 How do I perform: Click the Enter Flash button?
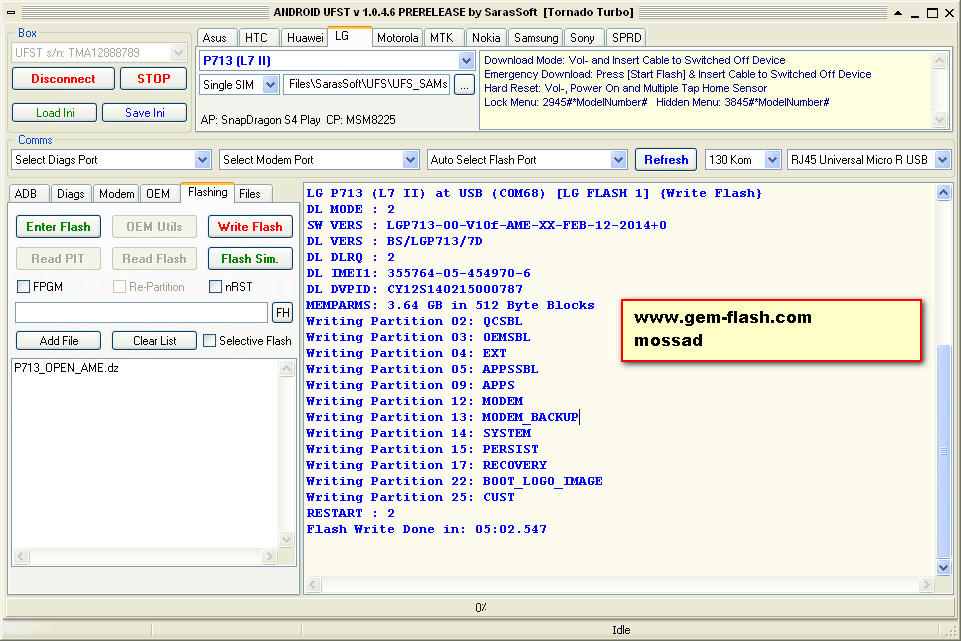pyautogui.click(x=58, y=227)
